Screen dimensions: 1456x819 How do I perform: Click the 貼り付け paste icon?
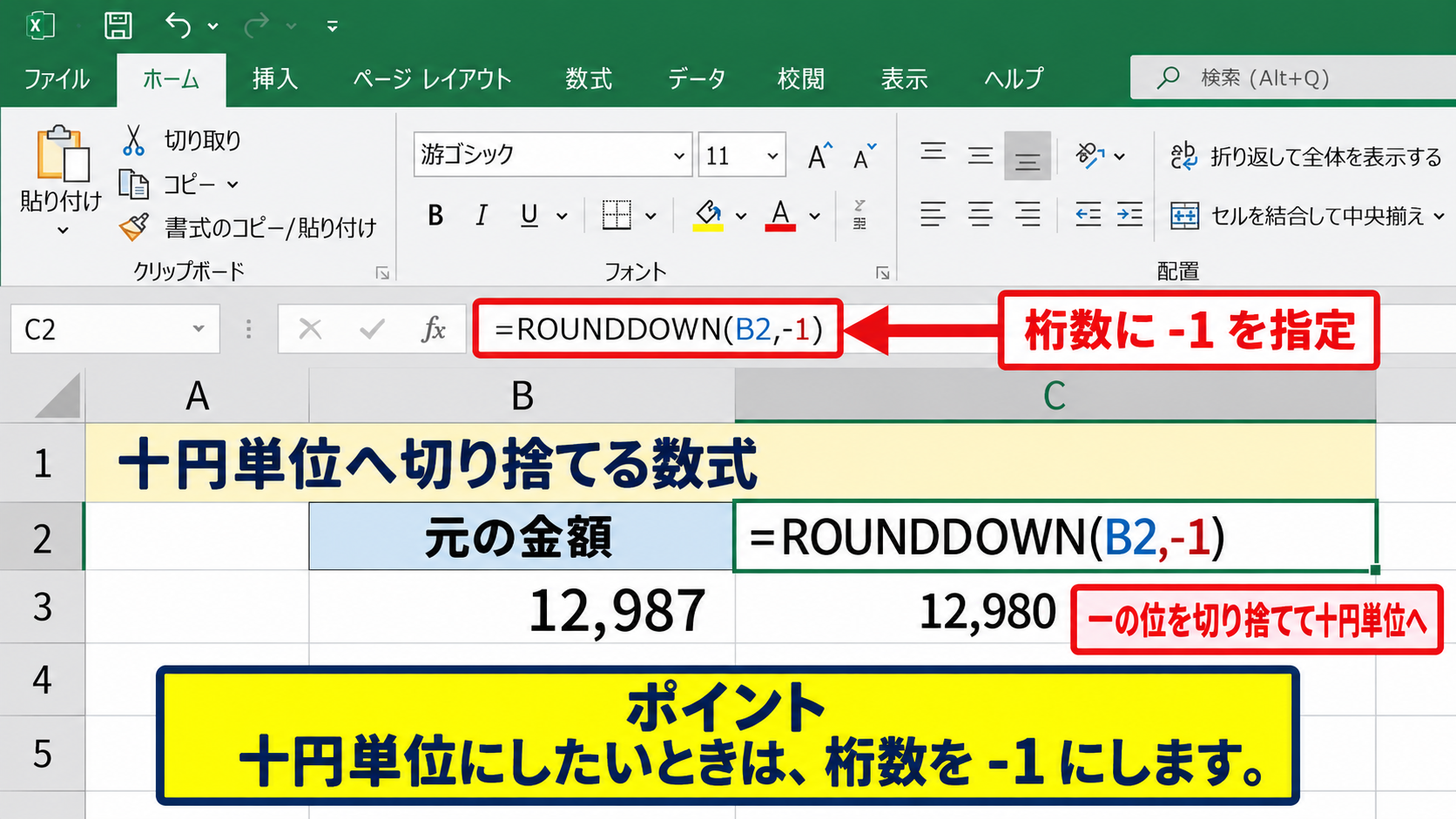63,154
